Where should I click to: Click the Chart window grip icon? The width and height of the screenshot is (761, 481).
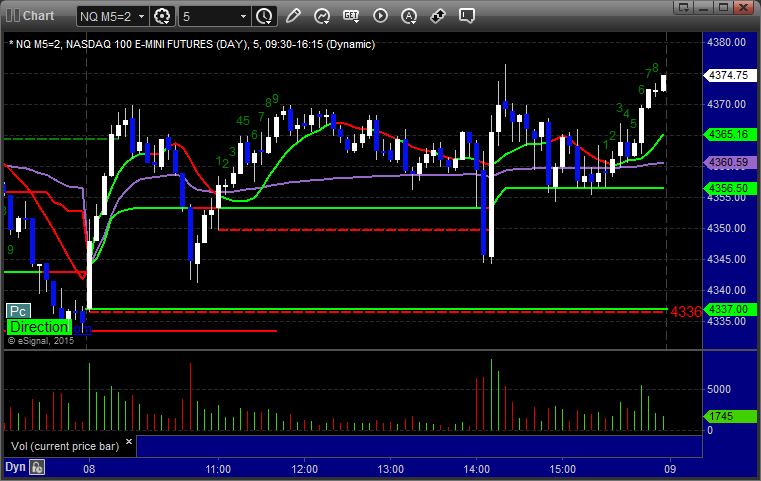coord(13,16)
